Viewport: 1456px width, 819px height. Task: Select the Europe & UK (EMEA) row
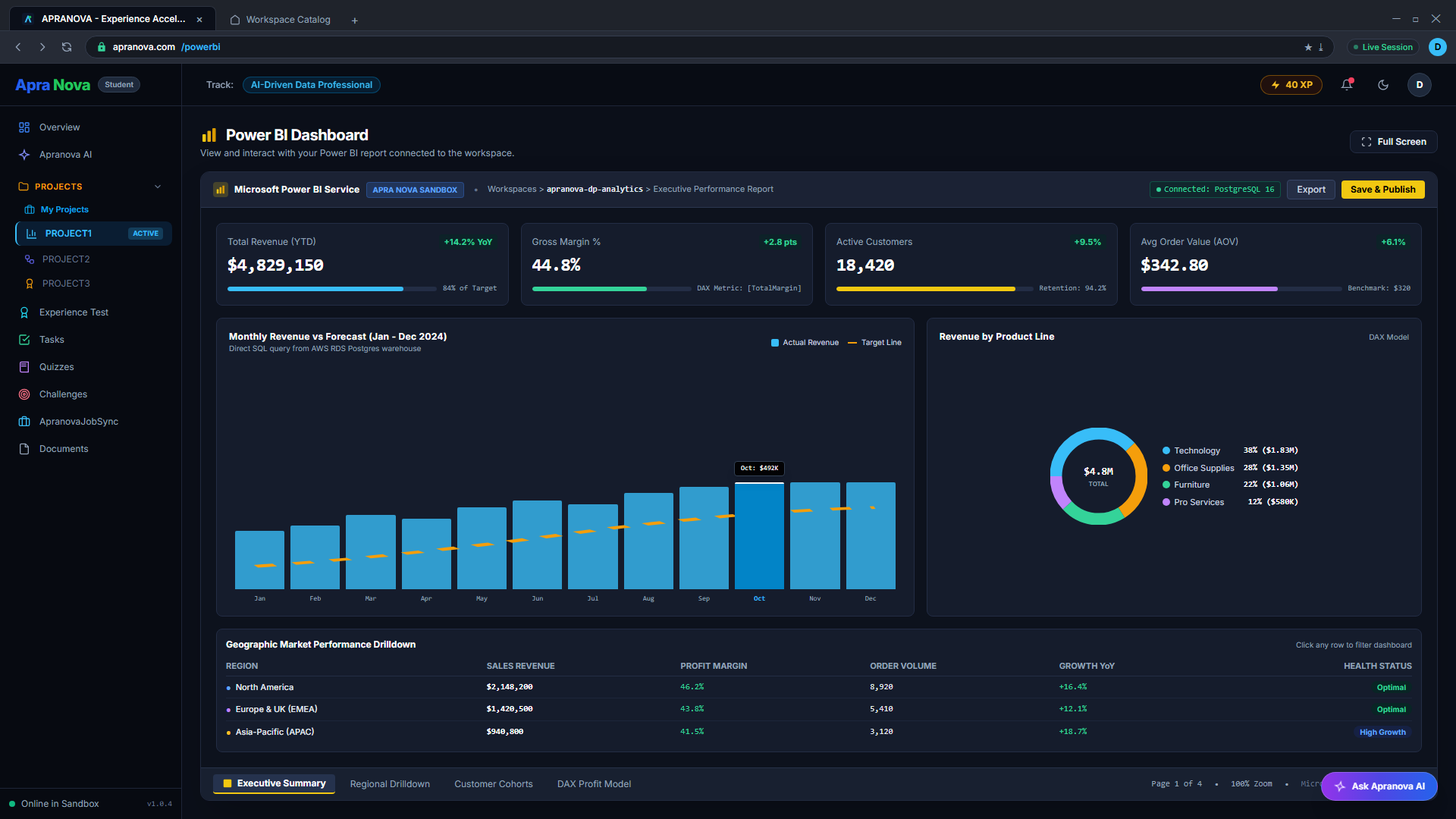818,709
